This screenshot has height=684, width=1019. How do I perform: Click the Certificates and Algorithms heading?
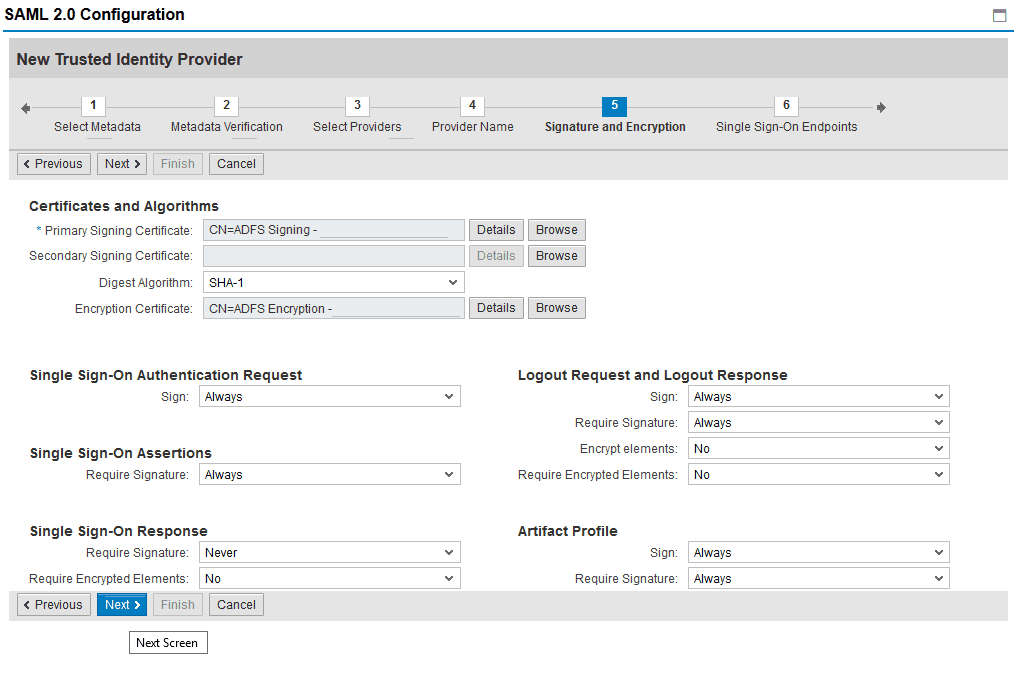pos(123,206)
